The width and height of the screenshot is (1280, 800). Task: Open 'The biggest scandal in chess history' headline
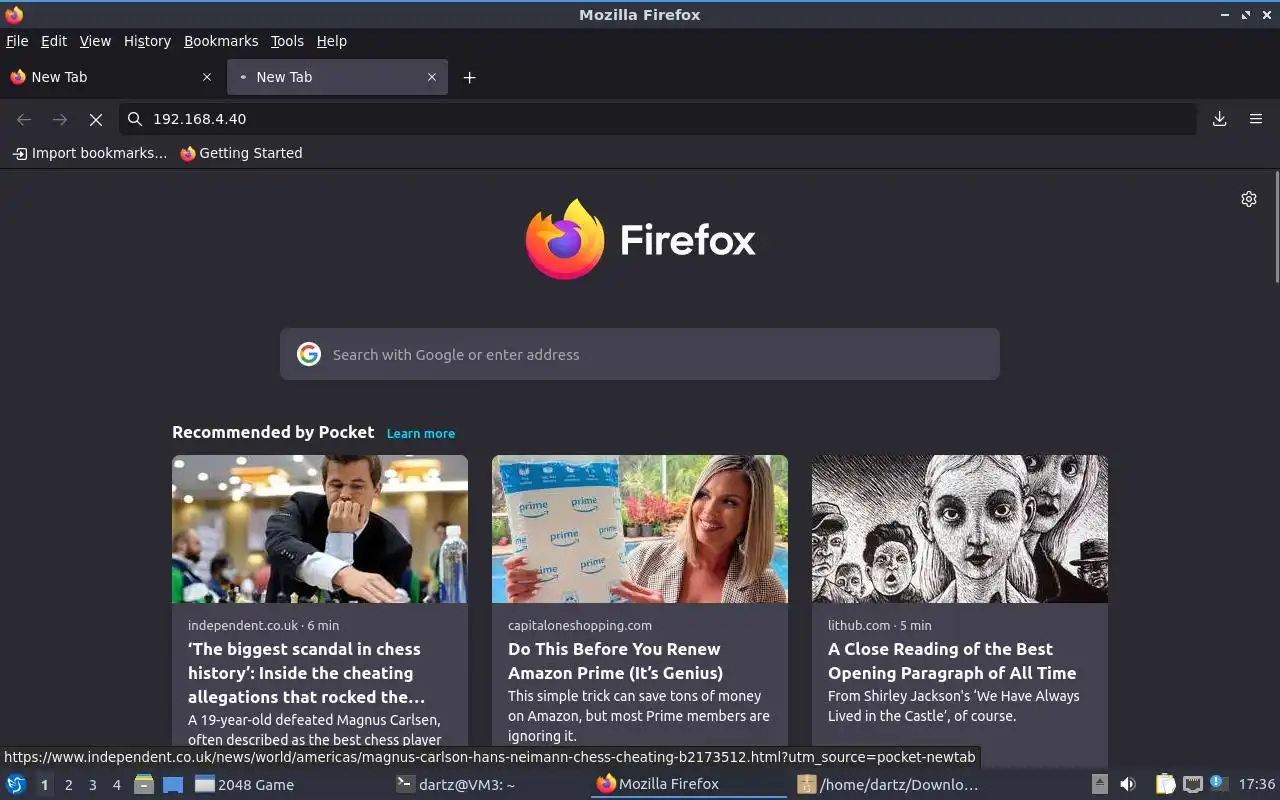coord(306,673)
